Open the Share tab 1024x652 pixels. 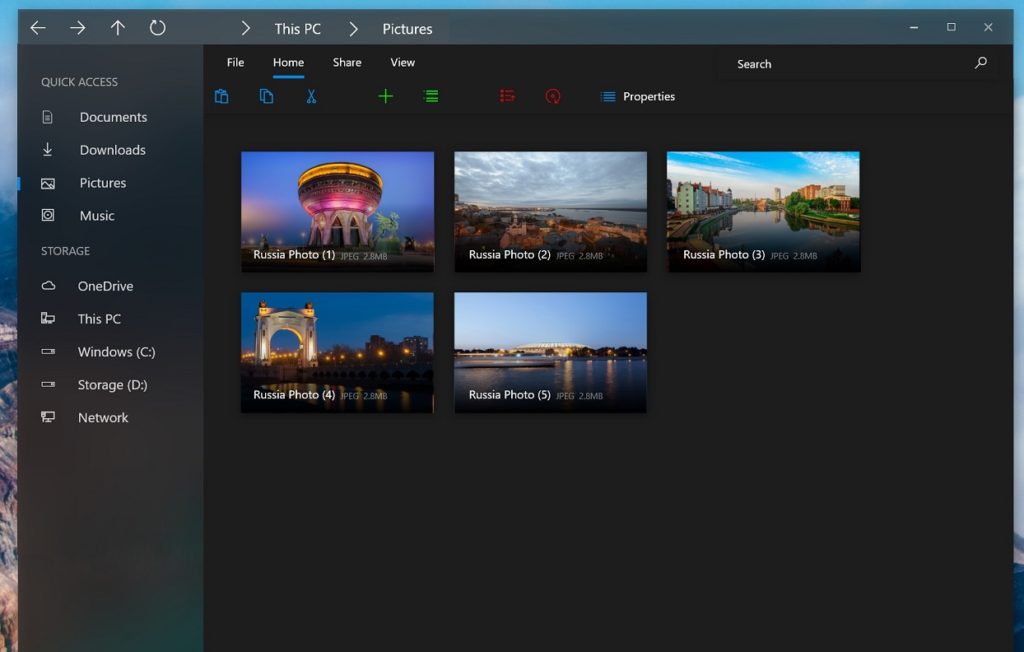tap(346, 62)
